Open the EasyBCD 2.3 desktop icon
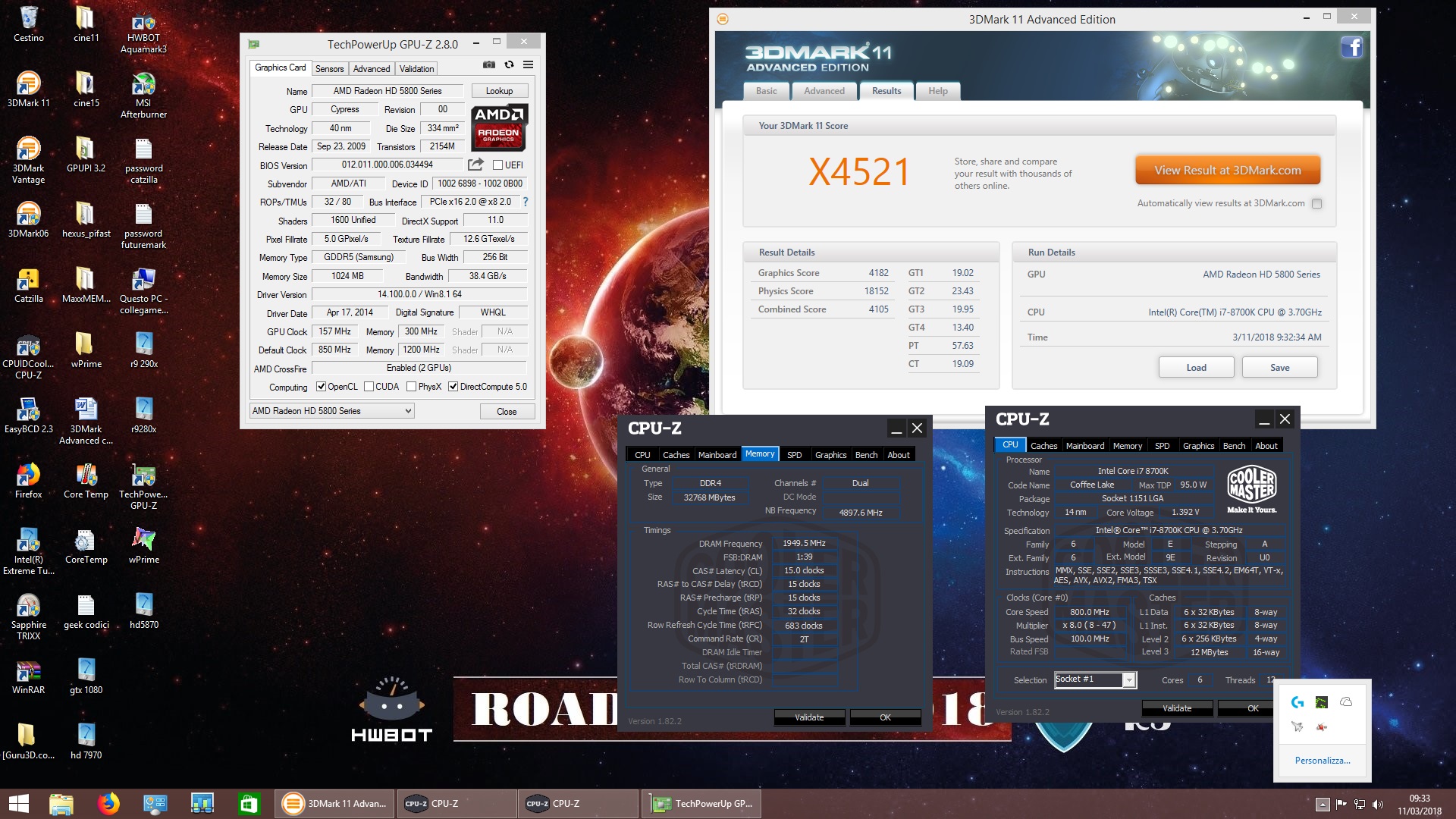 pos(29,416)
